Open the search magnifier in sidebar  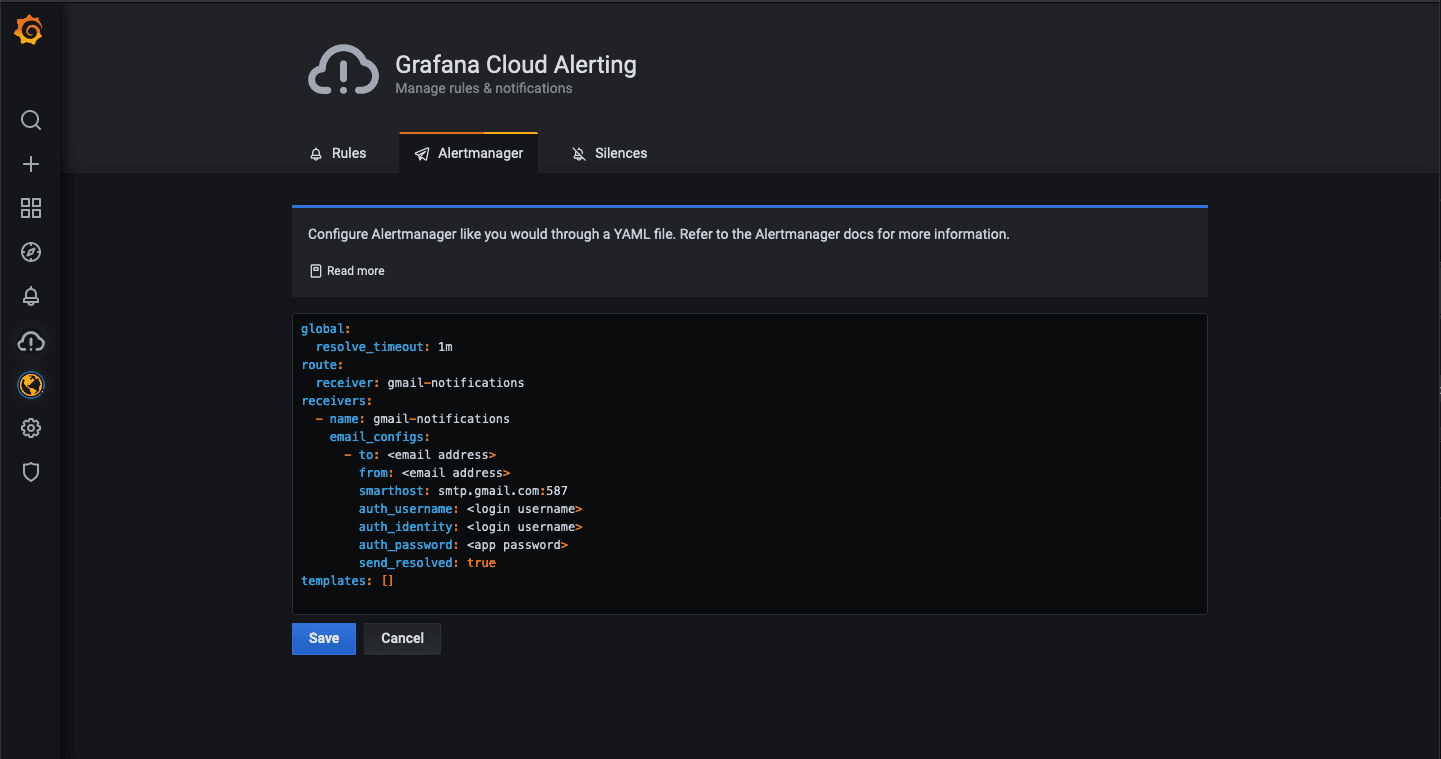coord(31,121)
